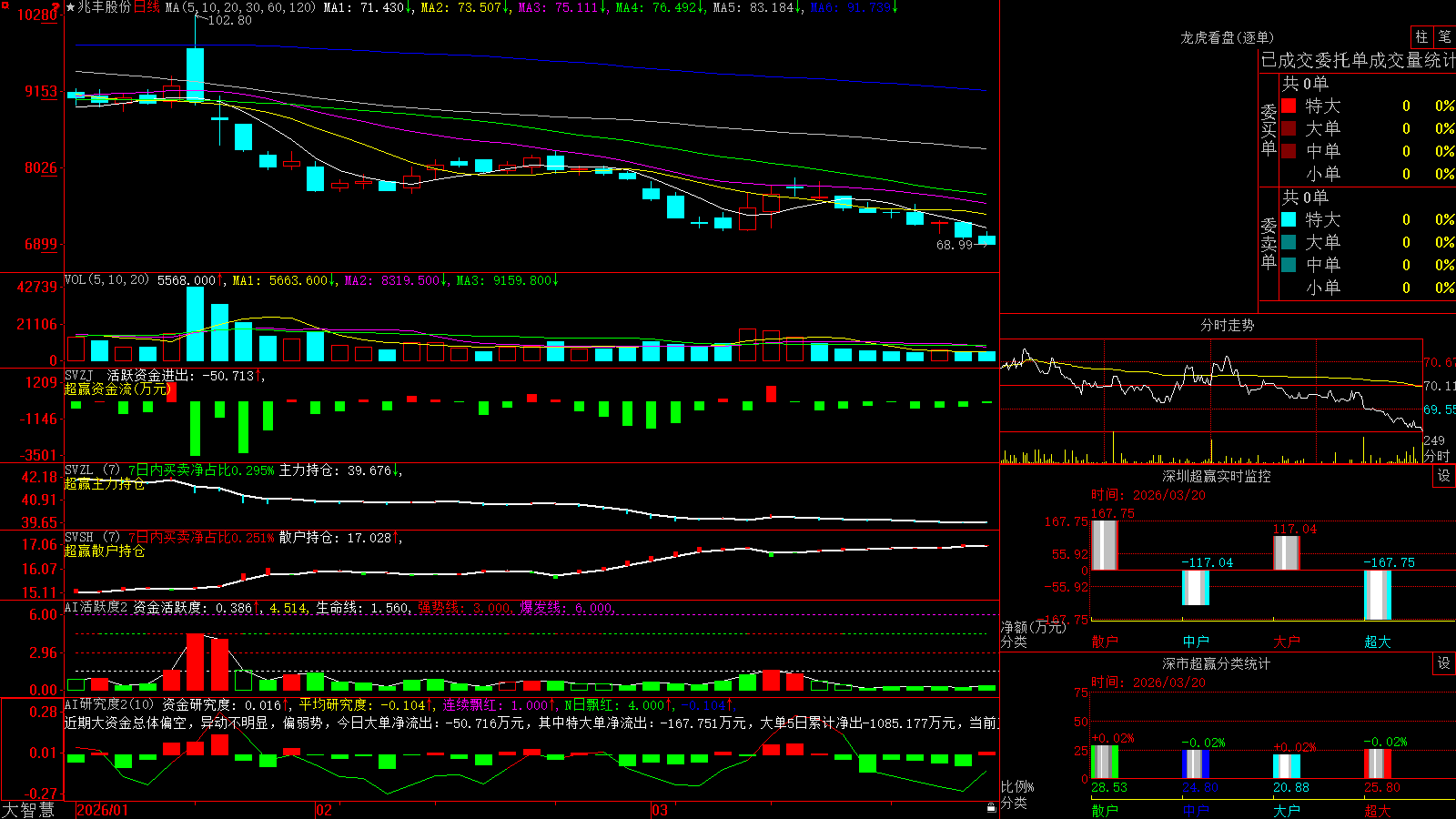
Task: Click the 25.80 超大 bar in 分类统计
Action: pos(1377,764)
